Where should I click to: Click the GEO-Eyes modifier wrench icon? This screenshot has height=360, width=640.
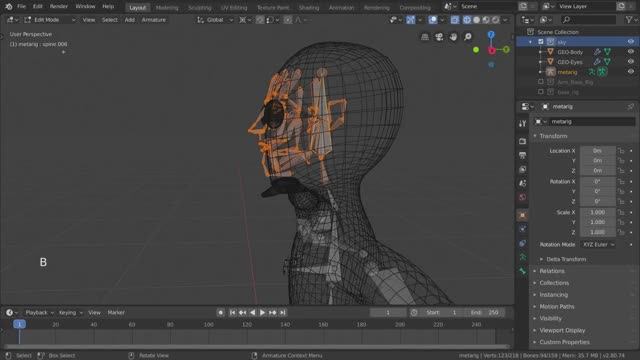(x=597, y=62)
